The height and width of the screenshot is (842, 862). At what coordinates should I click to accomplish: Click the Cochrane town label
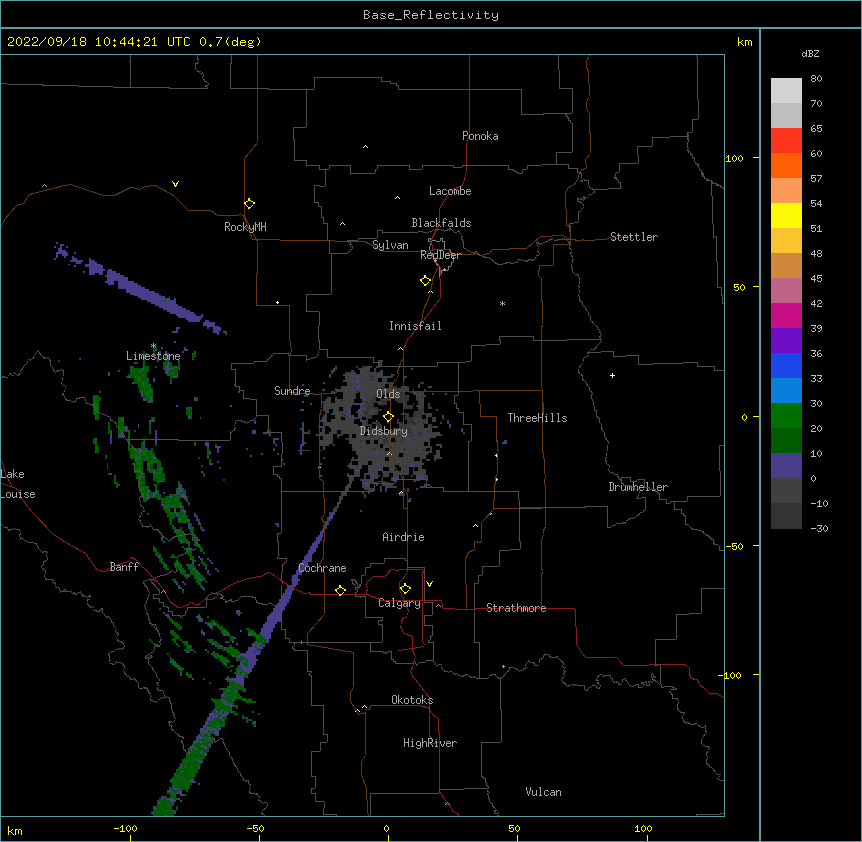pos(322,568)
